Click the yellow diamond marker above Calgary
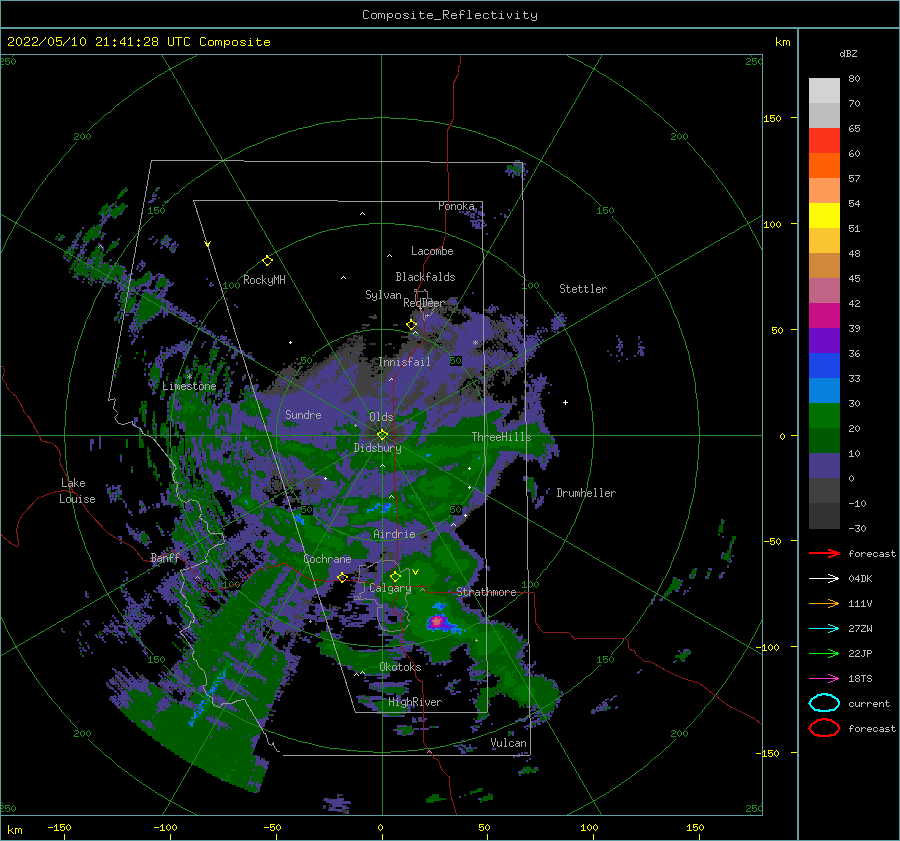Screen dimensions: 900x841 click(395, 576)
